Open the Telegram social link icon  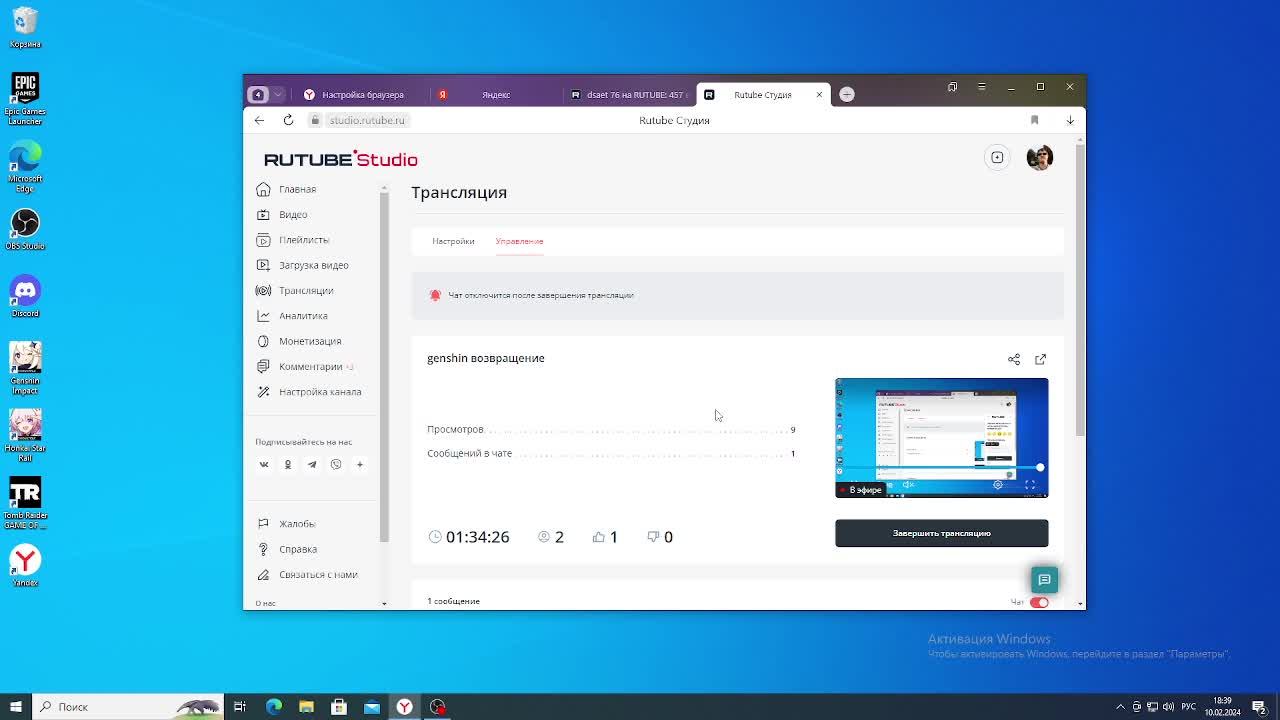tap(312, 464)
